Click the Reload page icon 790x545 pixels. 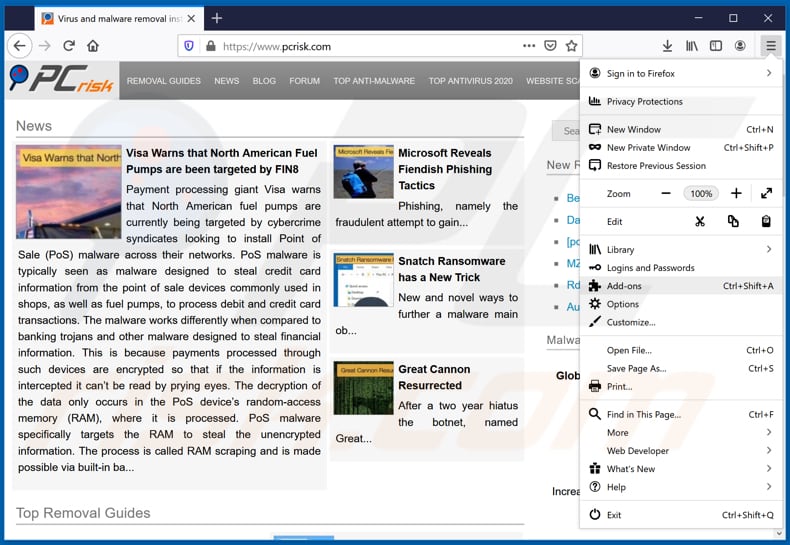pyautogui.click(x=69, y=46)
